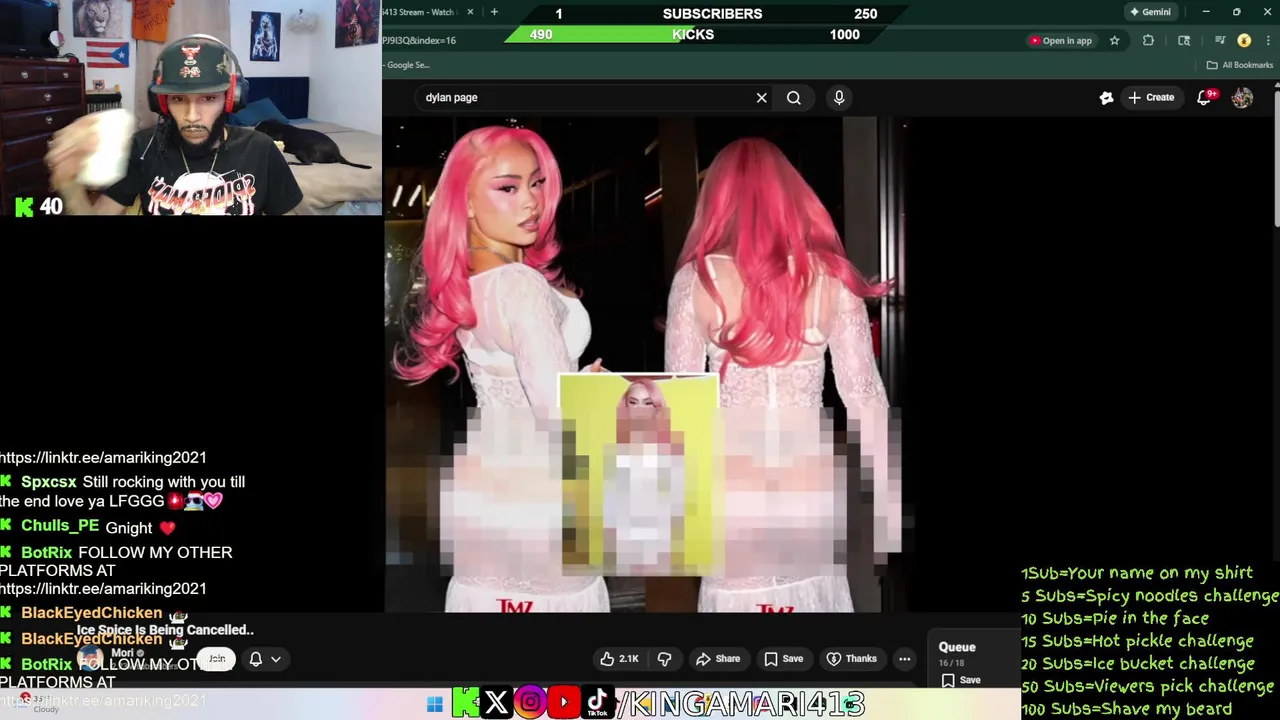The height and width of the screenshot is (720, 1280).
Task: Open the All Bookmarks folder
Action: coord(1240,65)
